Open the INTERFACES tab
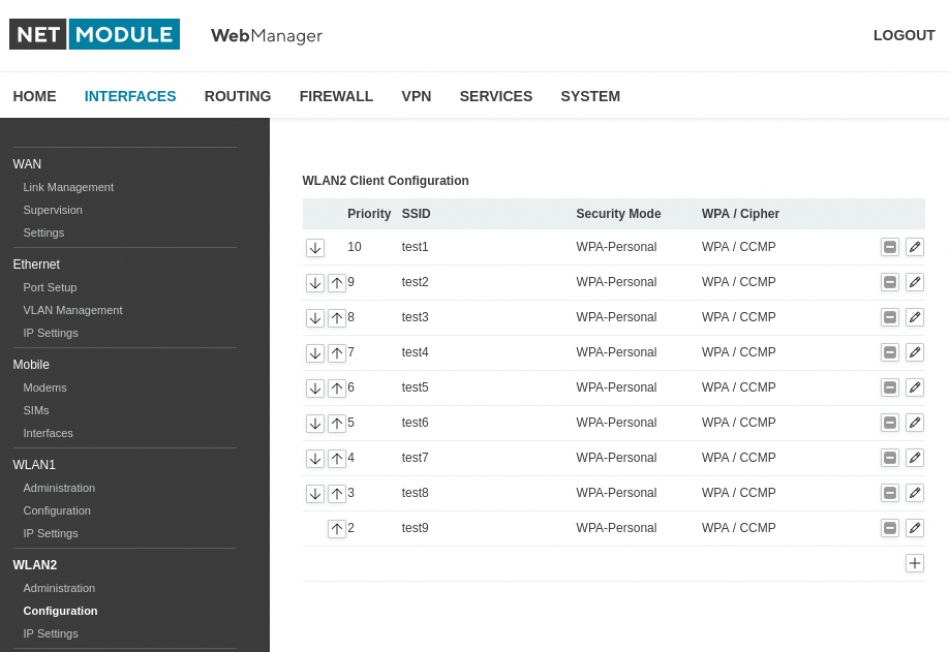Viewport: 950px width, 652px height. click(x=130, y=96)
